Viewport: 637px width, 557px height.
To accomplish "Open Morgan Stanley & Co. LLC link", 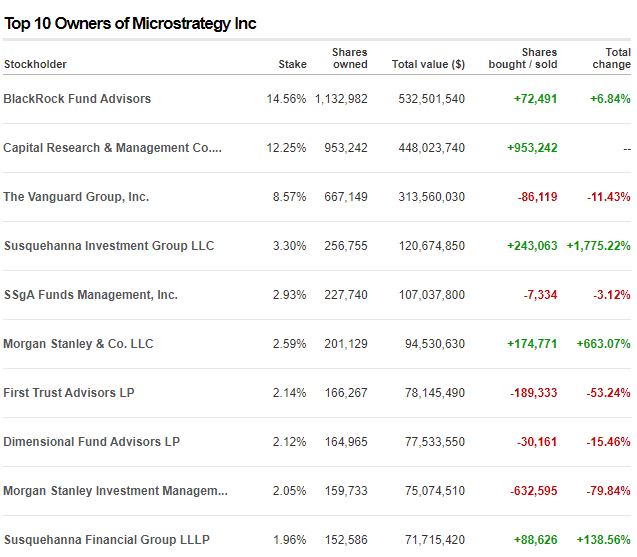I will coord(78,344).
